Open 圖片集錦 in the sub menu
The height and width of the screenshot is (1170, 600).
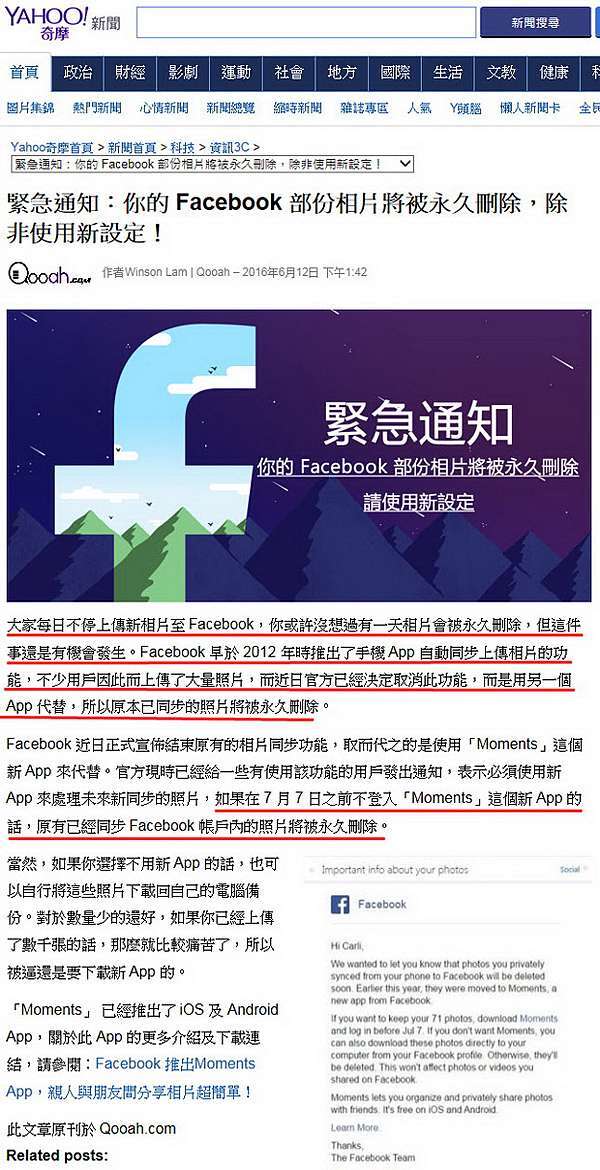tap(31, 108)
